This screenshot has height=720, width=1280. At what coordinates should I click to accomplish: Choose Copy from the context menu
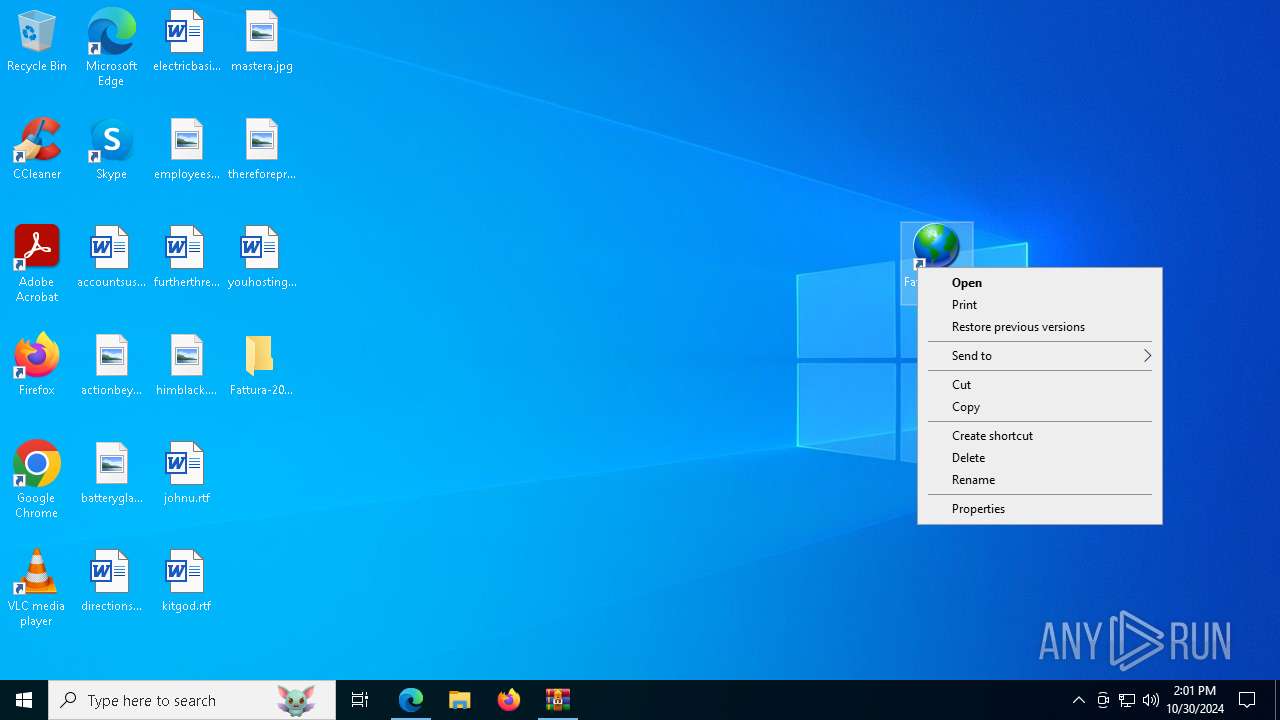pyautogui.click(x=1040, y=407)
